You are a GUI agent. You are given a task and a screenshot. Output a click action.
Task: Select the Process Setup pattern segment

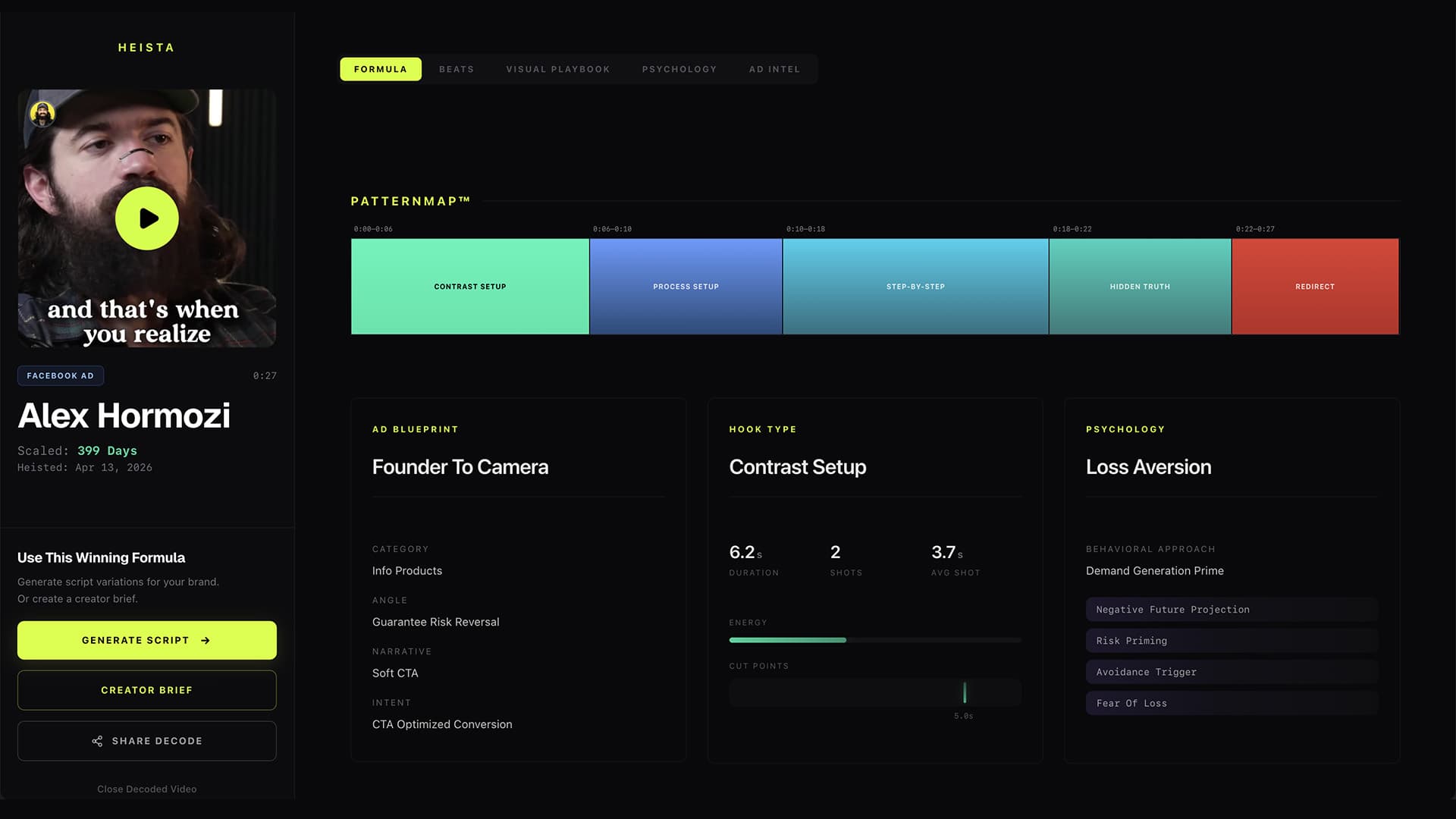click(x=686, y=287)
